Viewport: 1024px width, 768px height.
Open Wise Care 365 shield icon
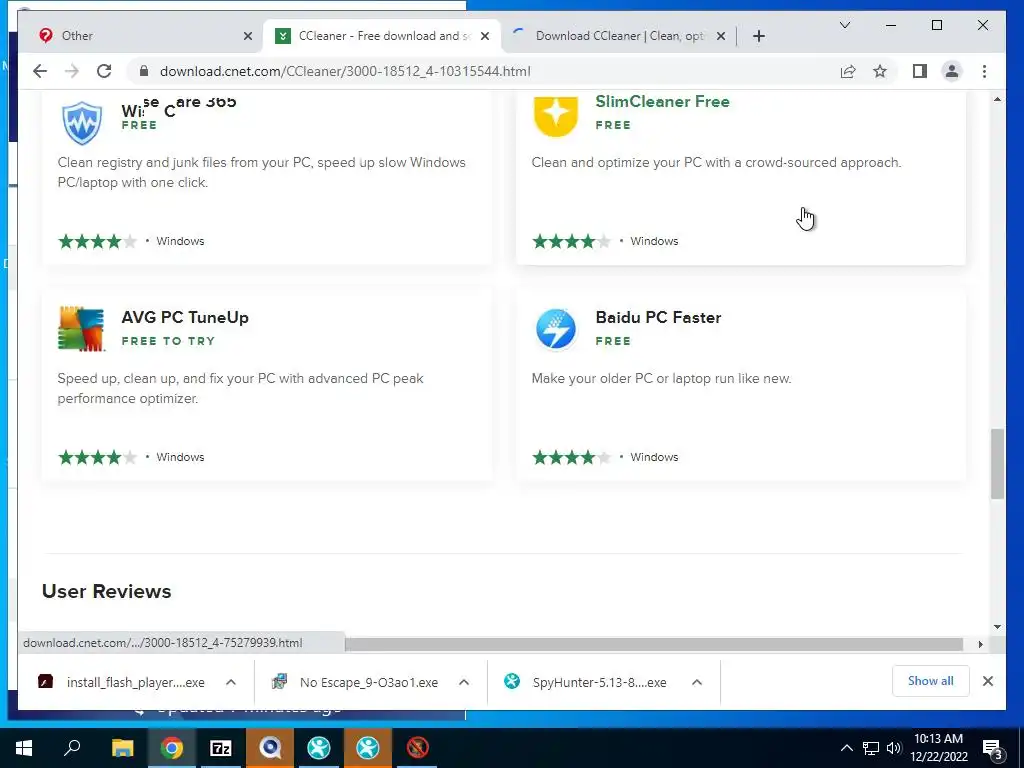pos(82,121)
